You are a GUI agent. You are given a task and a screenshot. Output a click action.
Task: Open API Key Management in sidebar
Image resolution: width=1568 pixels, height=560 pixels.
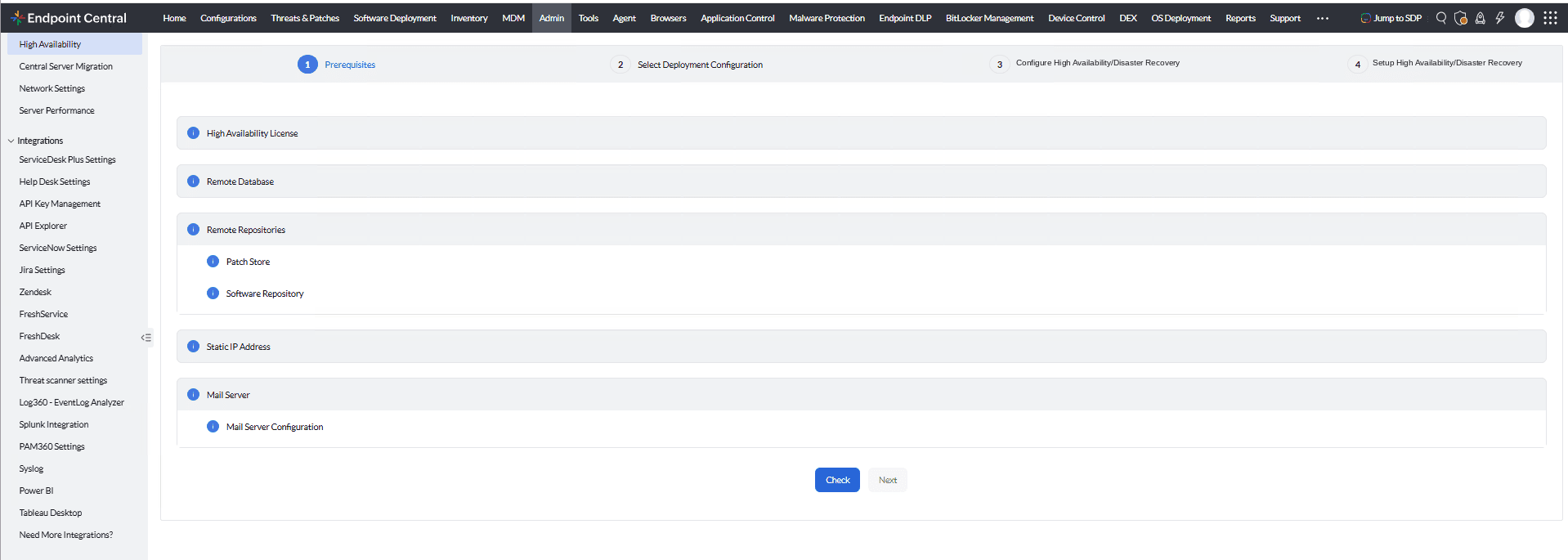click(60, 204)
